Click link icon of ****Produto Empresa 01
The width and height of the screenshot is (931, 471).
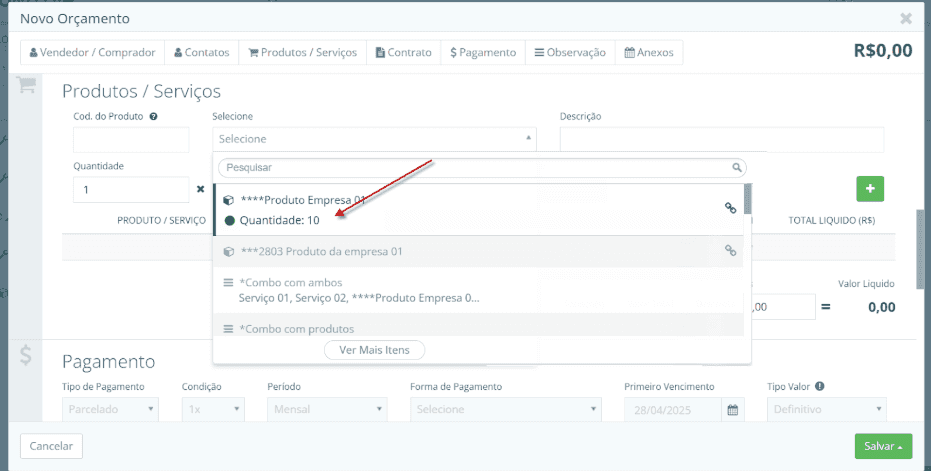point(730,208)
